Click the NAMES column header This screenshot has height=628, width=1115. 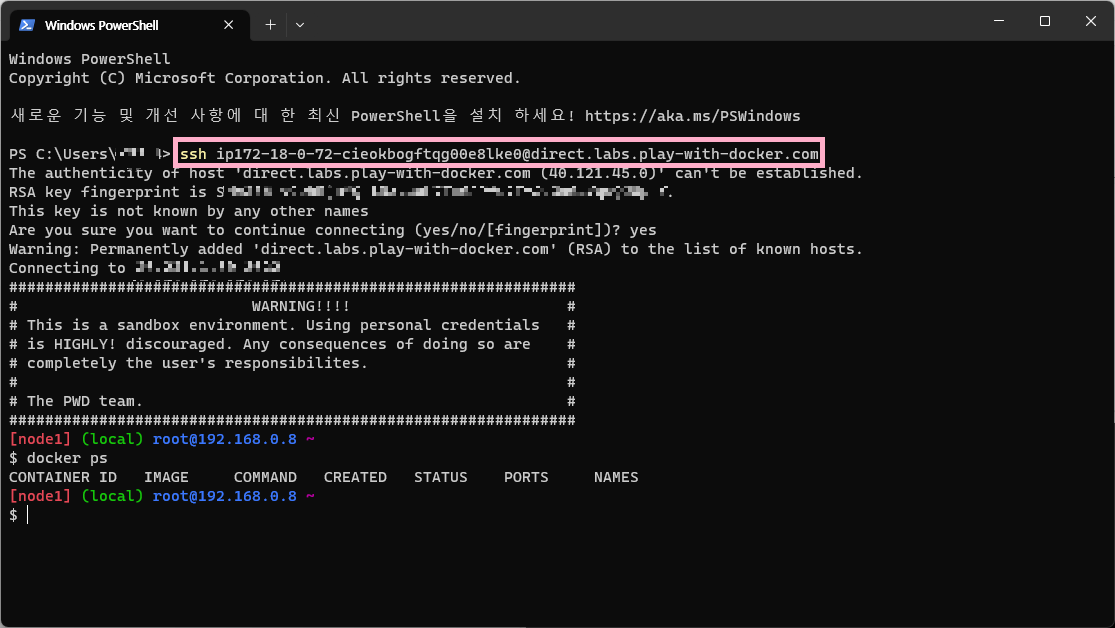pyautogui.click(x=616, y=477)
